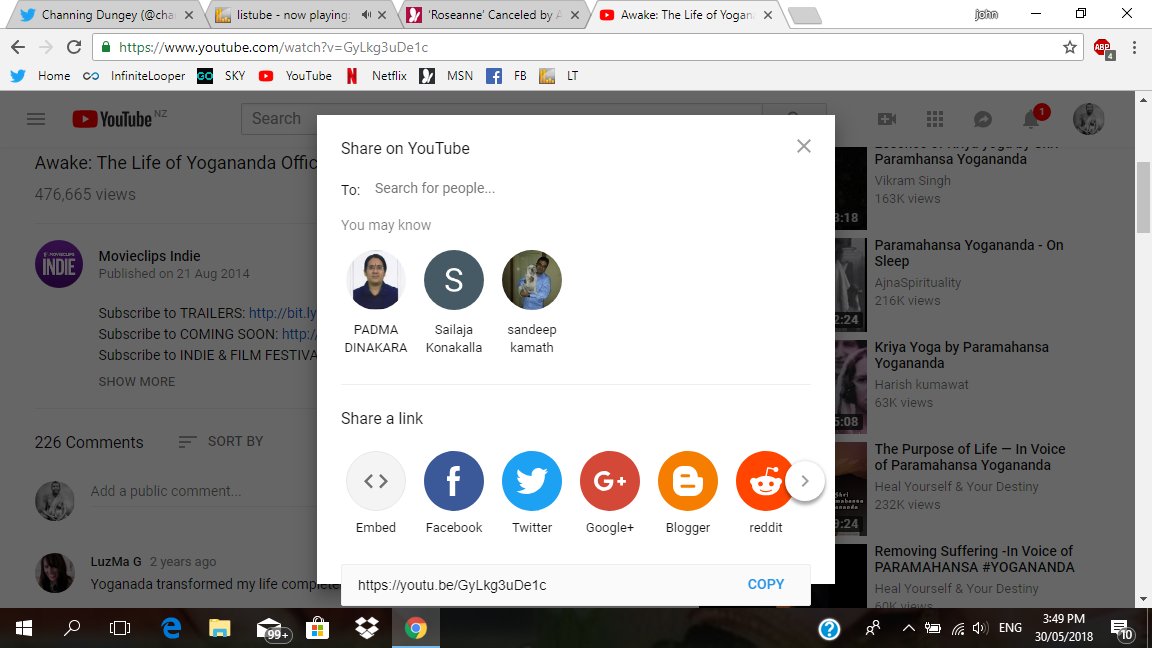Open Movieclips Indie channel avatar
Viewport: 1152px width, 648px height.
(59, 264)
